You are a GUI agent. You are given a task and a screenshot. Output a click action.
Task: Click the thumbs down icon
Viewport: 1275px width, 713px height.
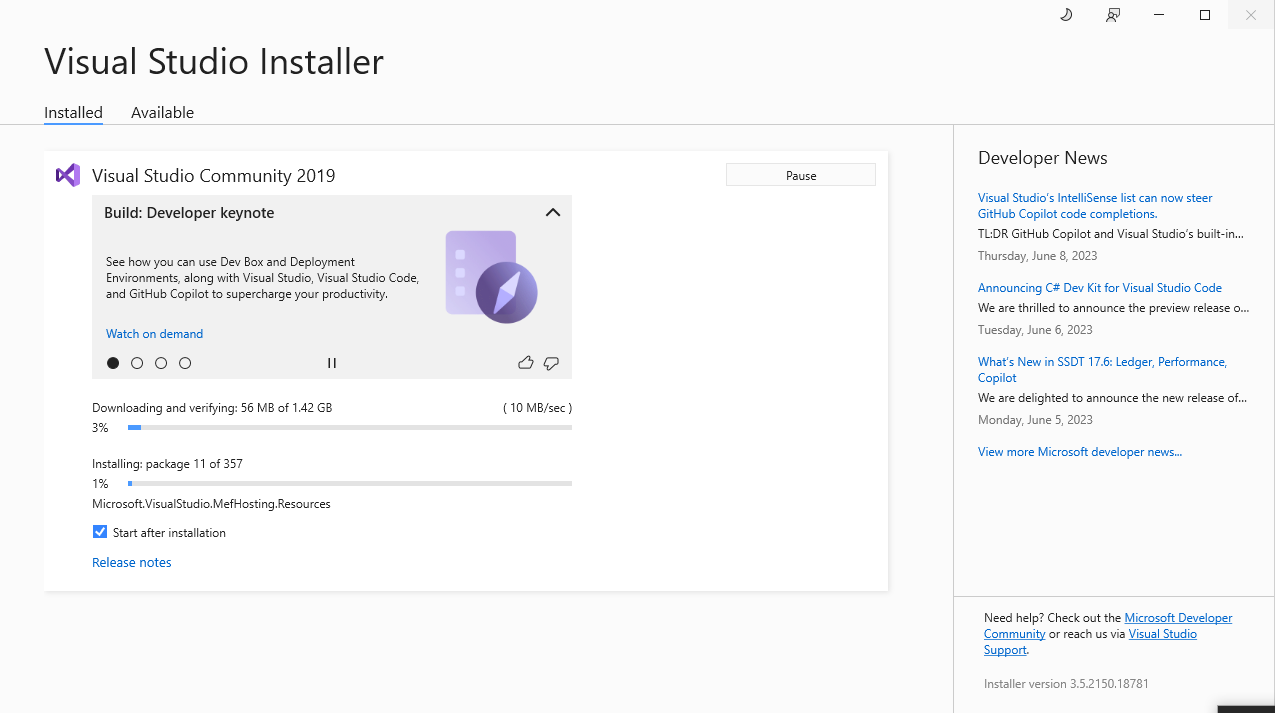click(551, 363)
